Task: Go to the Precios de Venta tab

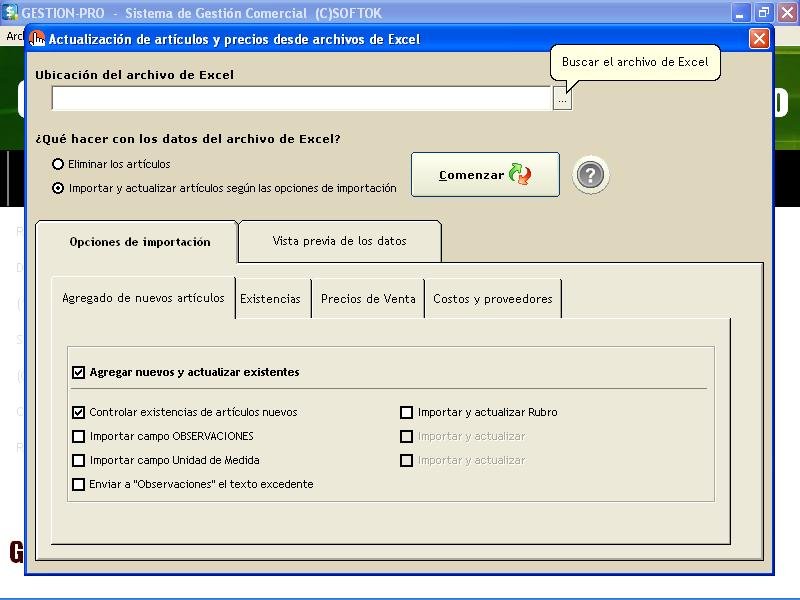Action: coord(368,299)
